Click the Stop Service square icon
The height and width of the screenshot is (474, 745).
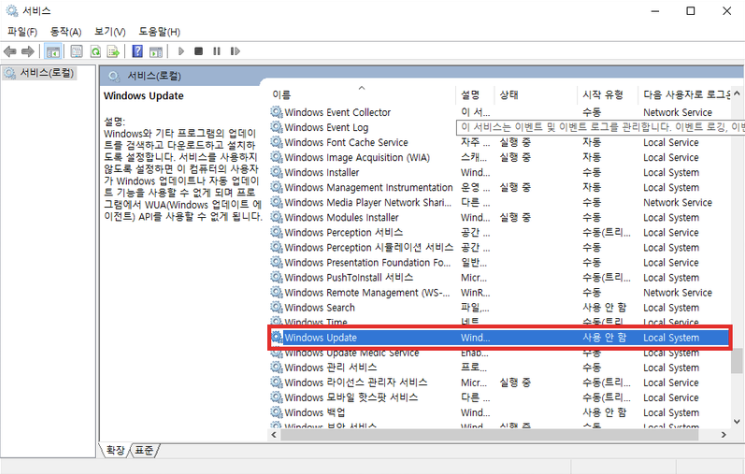click(199, 51)
